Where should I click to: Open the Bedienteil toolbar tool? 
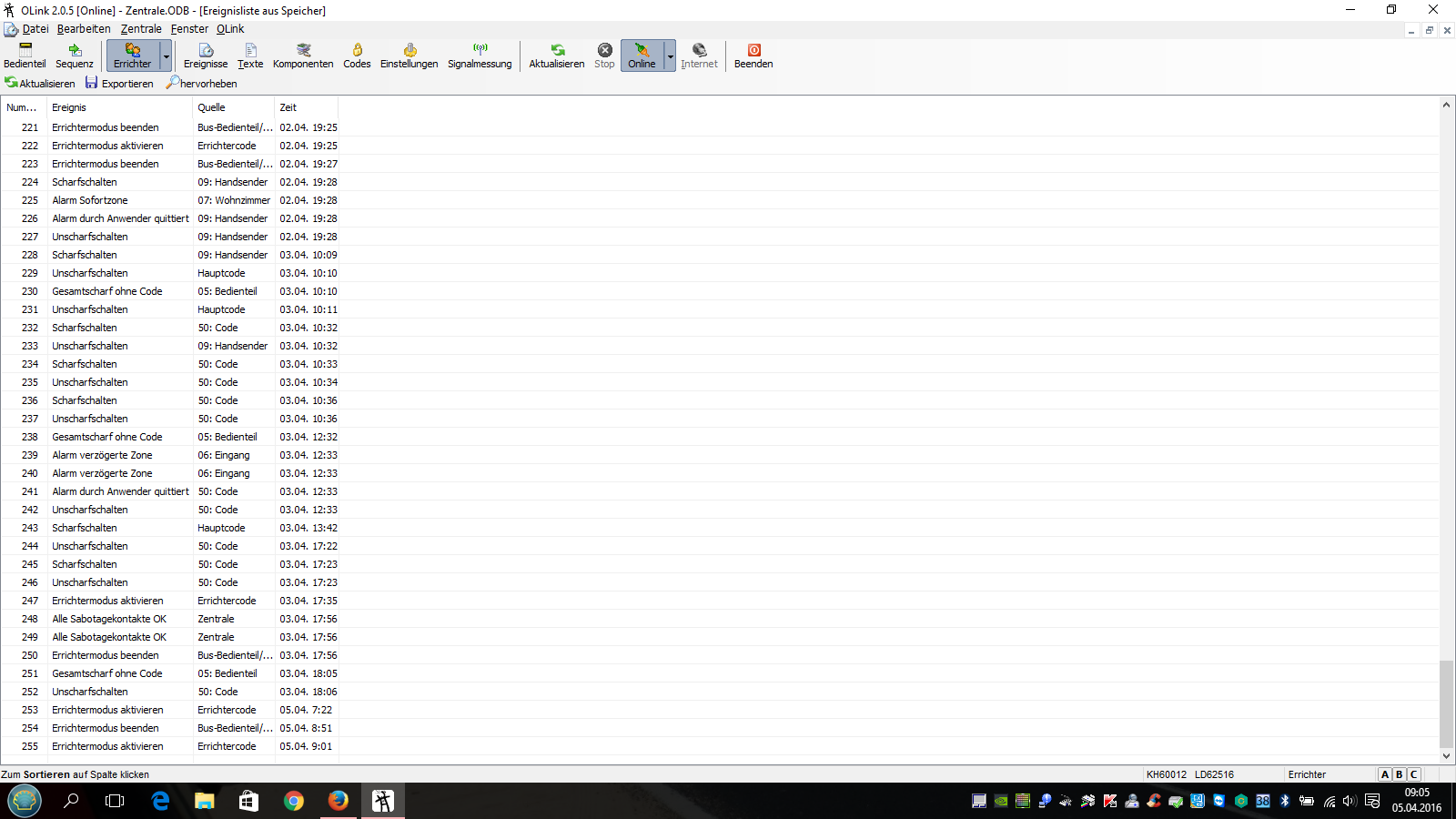(x=25, y=56)
